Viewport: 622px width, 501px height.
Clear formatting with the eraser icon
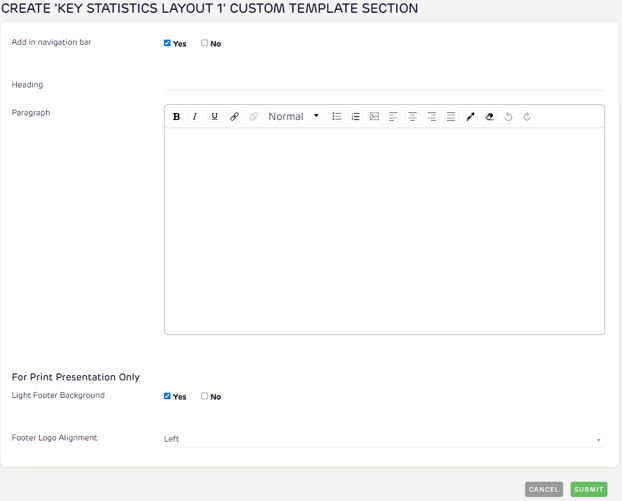(489, 117)
